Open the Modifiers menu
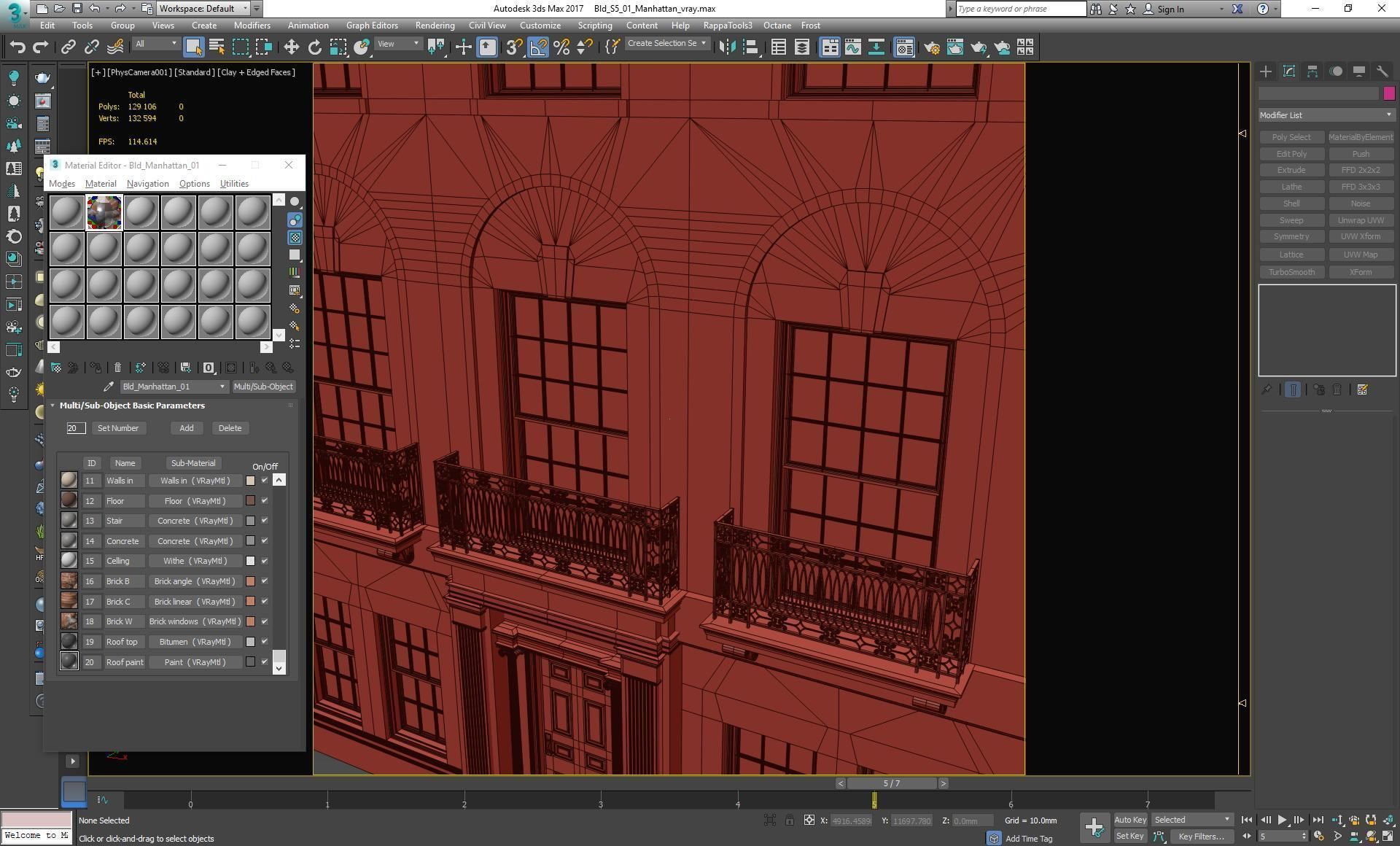 252,26
